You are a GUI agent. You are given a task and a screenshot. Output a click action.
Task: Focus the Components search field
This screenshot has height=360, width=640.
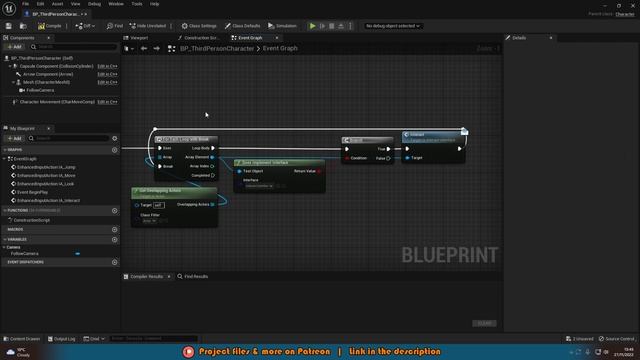coord(73,47)
